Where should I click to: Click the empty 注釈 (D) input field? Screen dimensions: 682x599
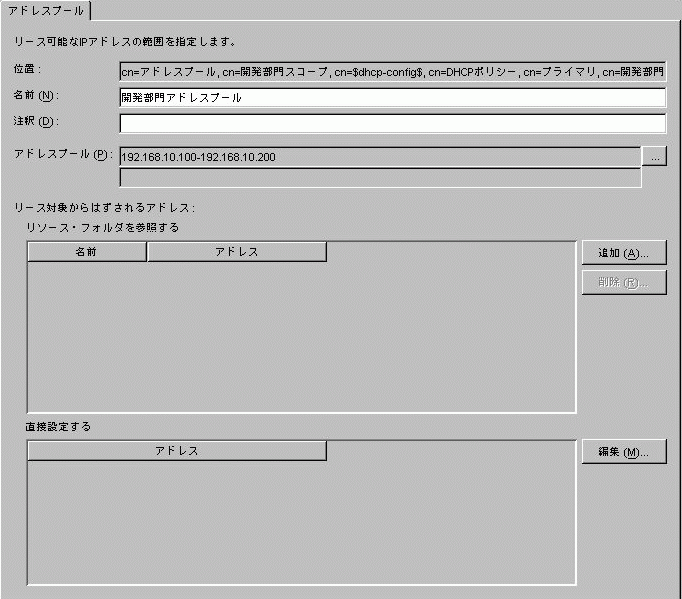click(392, 124)
